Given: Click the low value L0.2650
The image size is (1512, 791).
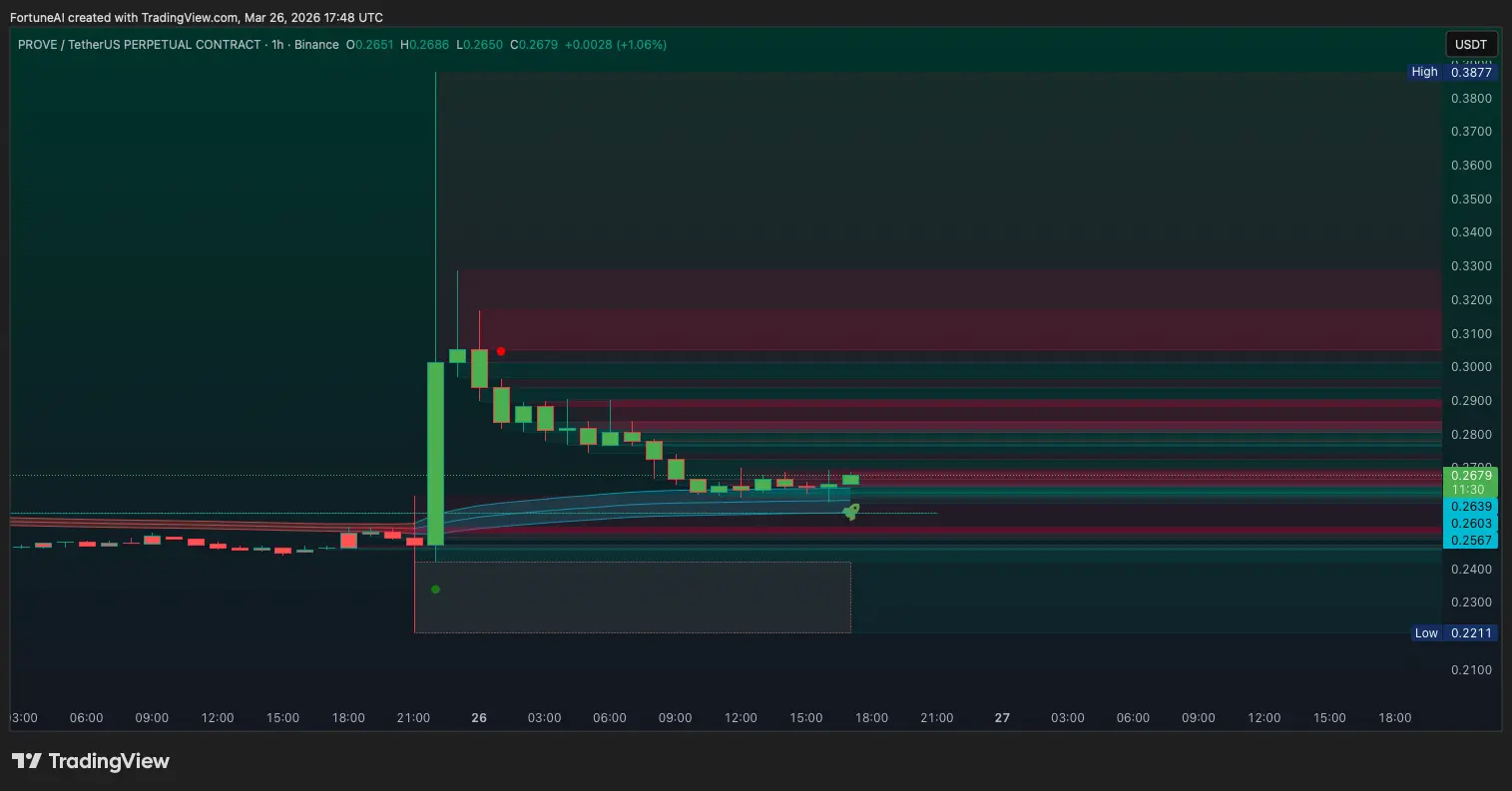Looking at the screenshot, I should (x=480, y=45).
